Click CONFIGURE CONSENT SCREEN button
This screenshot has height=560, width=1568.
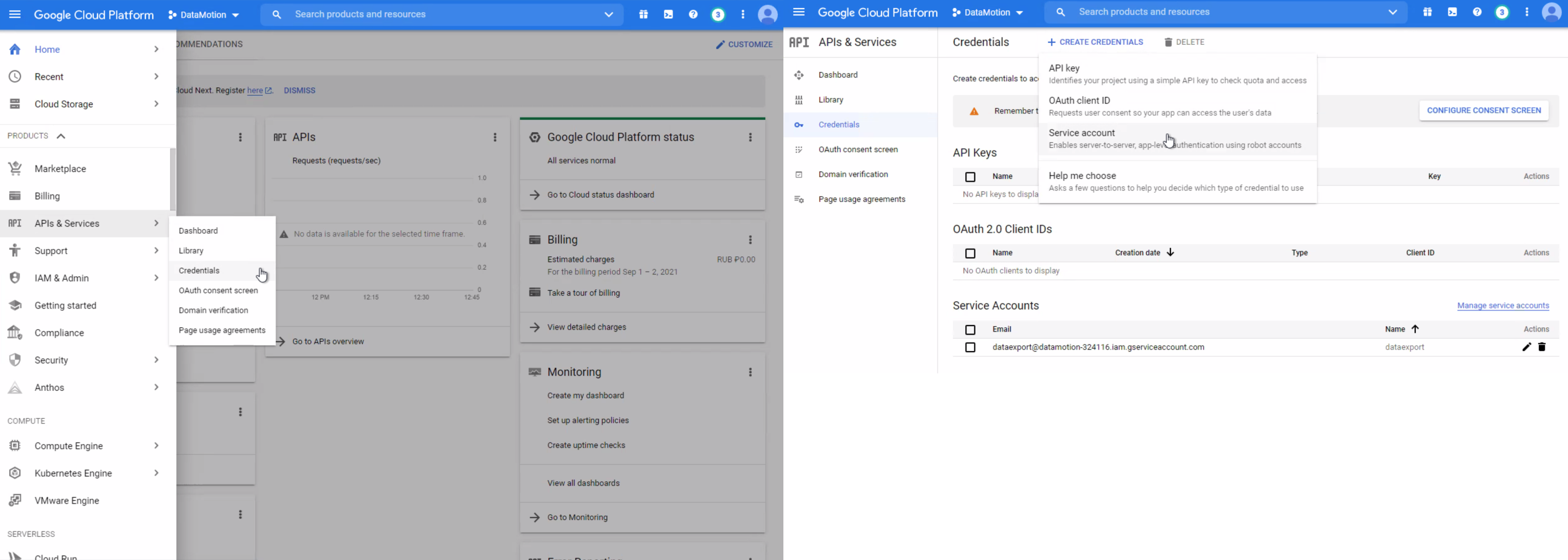click(x=1483, y=110)
